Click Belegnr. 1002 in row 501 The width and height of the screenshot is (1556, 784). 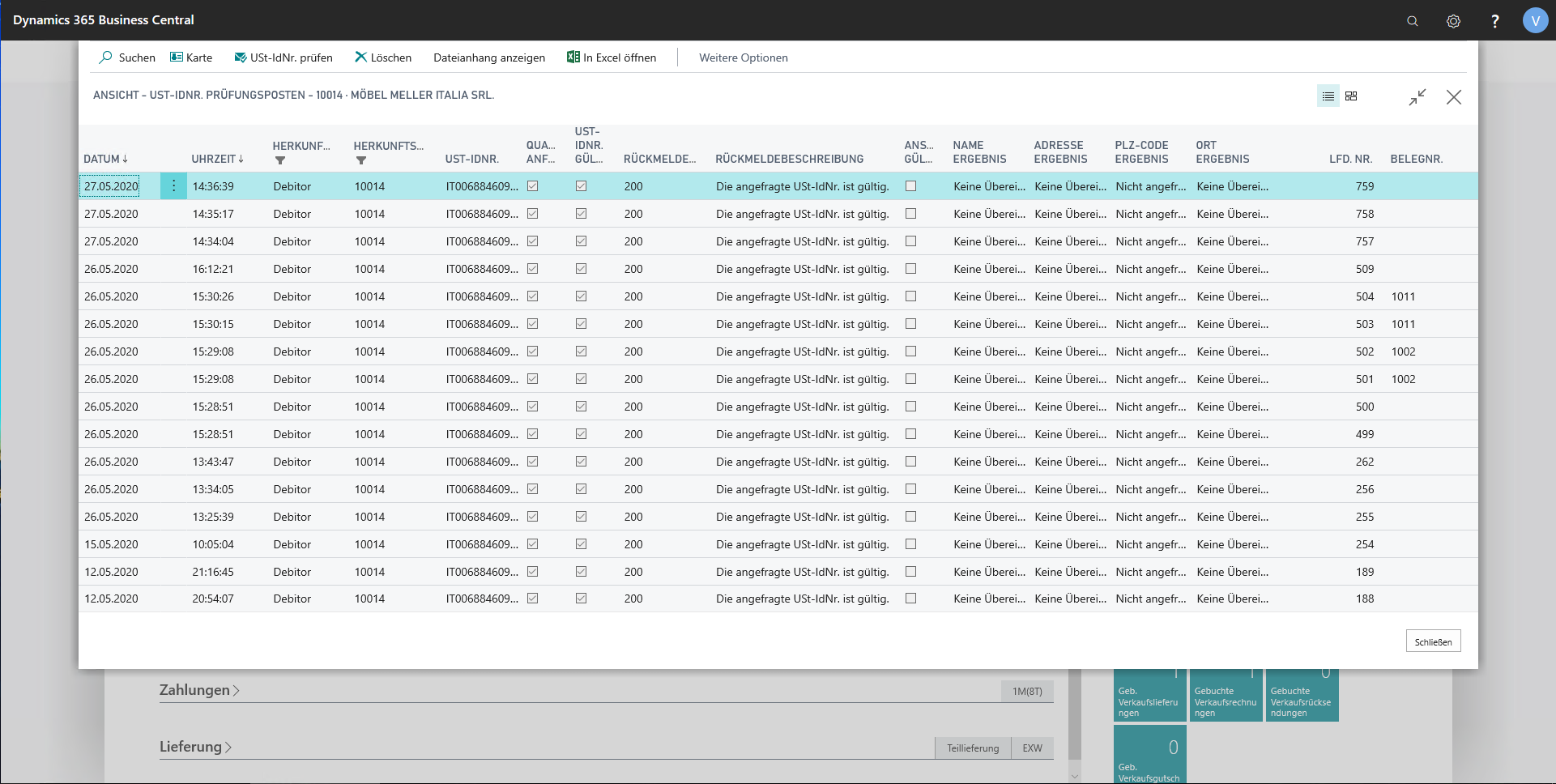click(1404, 379)
